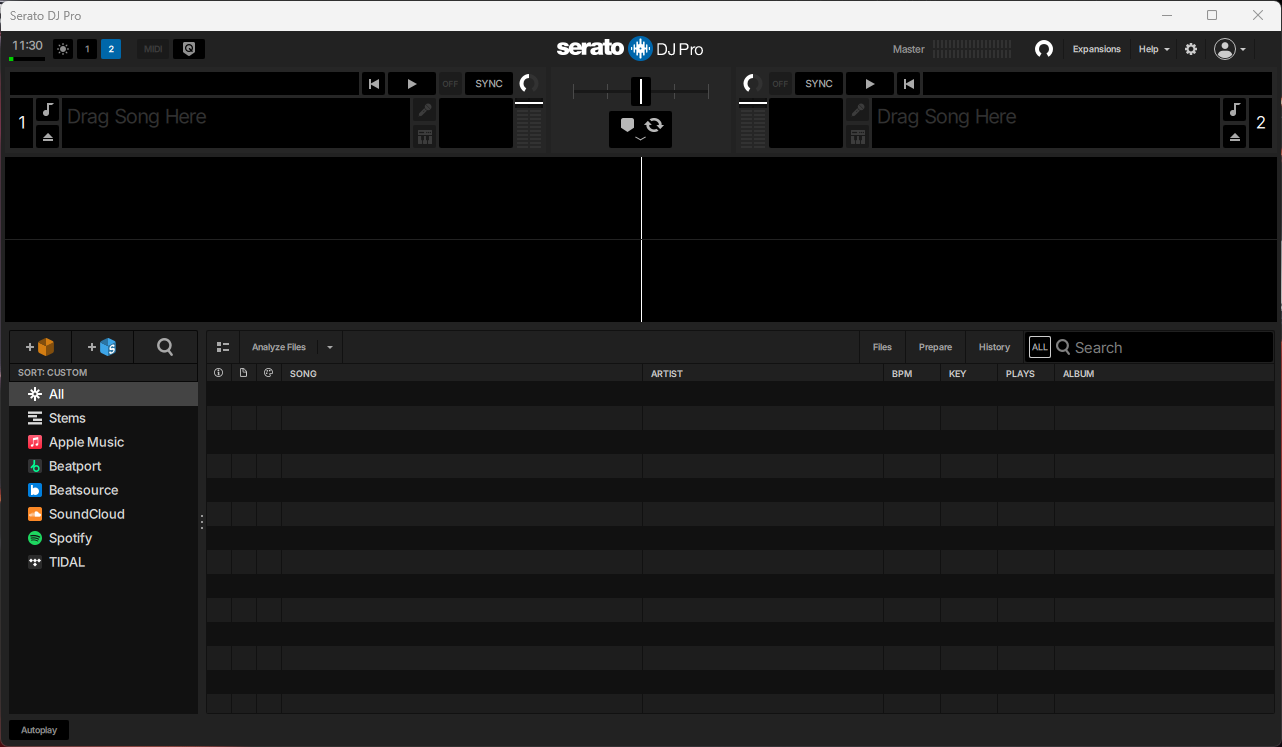Play deck 1
This screenshot has width=1282, height=747.
[412, 84]
